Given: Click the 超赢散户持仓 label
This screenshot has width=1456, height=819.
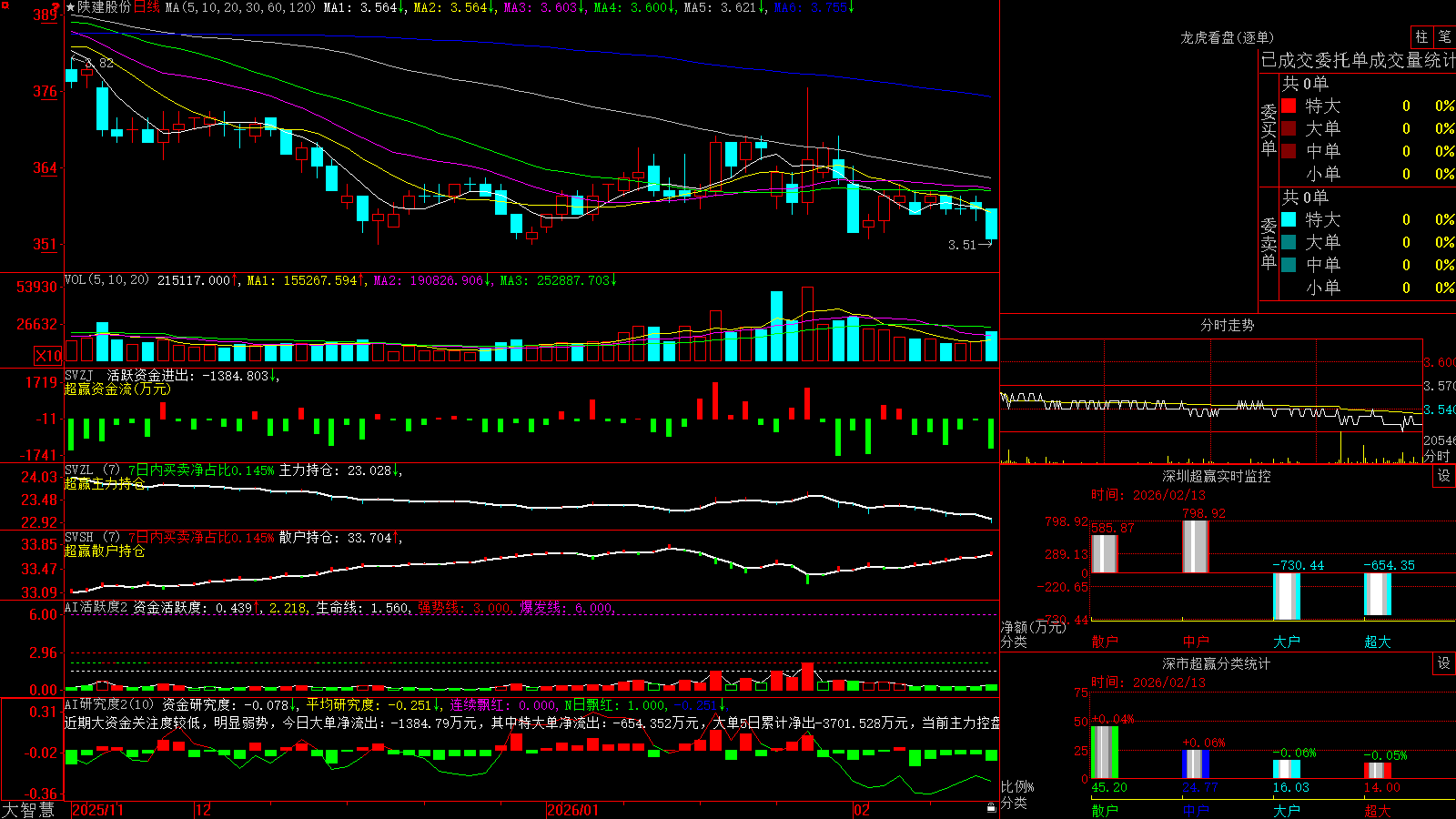Looking at the screenshot, I should coord(105,551).
